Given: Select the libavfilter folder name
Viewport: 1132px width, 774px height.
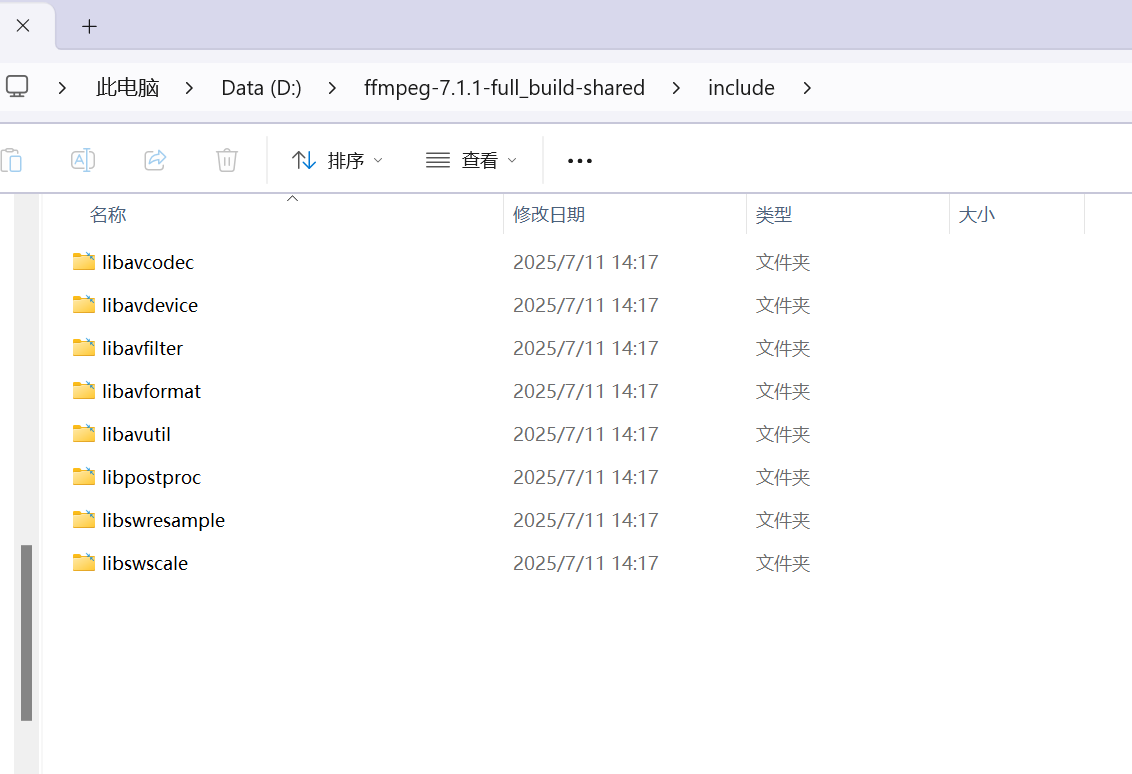Looking at the screenshot, I should click(x=143, y=348).
